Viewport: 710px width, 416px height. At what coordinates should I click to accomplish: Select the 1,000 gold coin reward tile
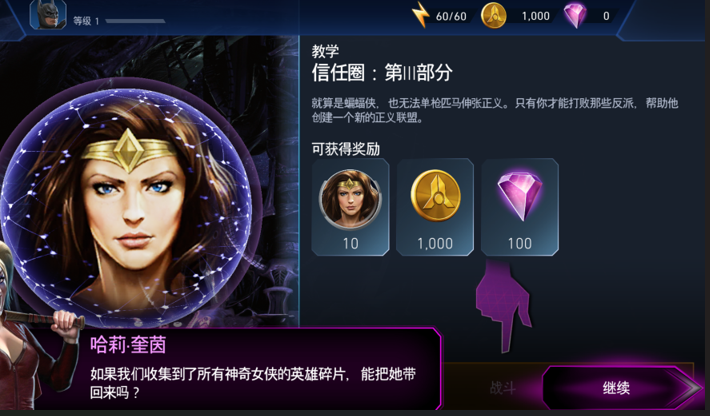(x=435, y=207)
